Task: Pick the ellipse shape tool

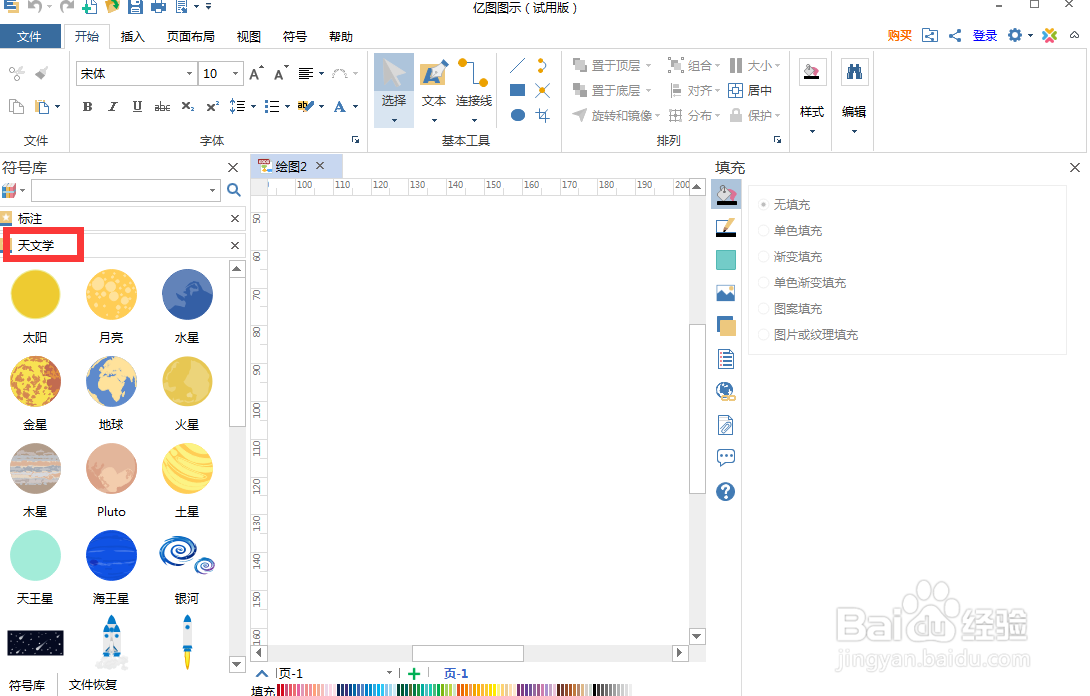Action: 517,115
